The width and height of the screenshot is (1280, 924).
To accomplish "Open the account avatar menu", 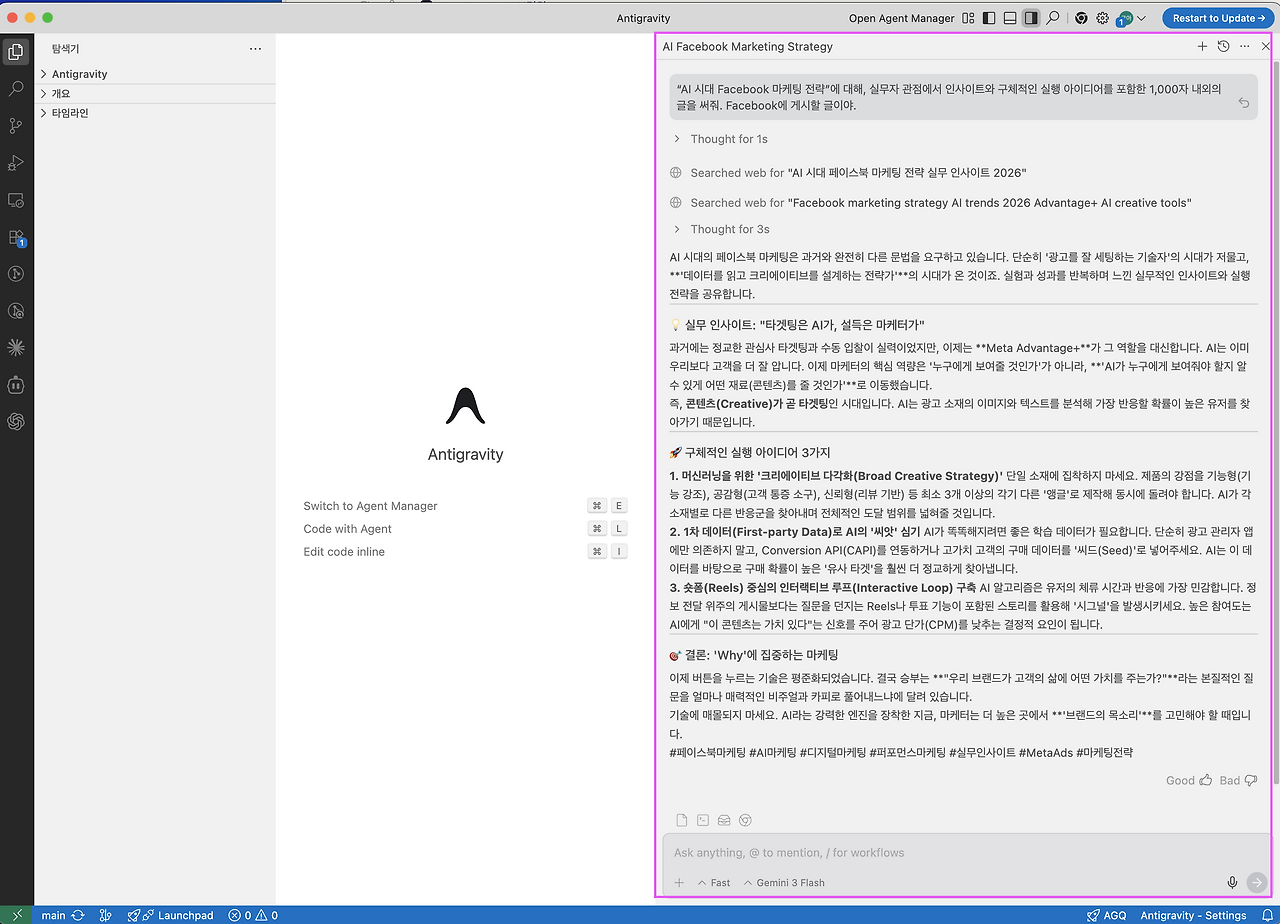I will [x=1131, y=18].
